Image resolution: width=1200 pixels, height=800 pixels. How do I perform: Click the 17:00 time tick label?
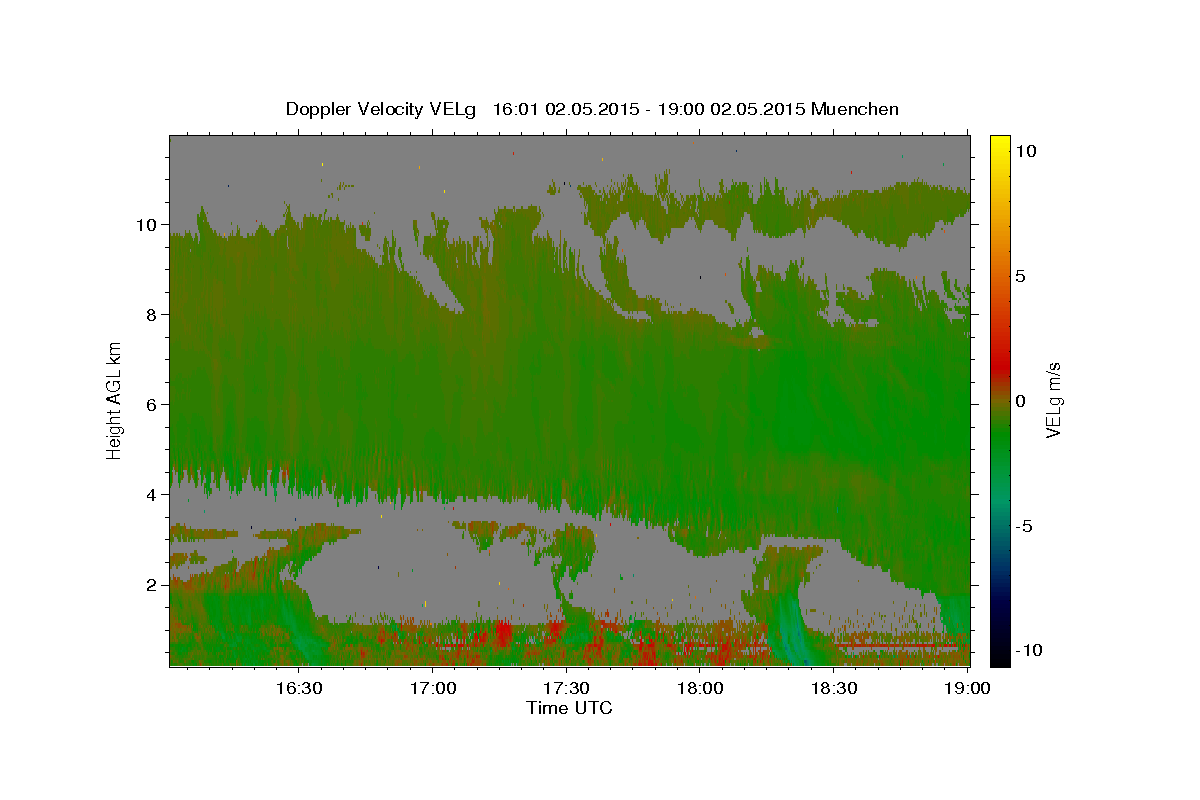(432, 688)
